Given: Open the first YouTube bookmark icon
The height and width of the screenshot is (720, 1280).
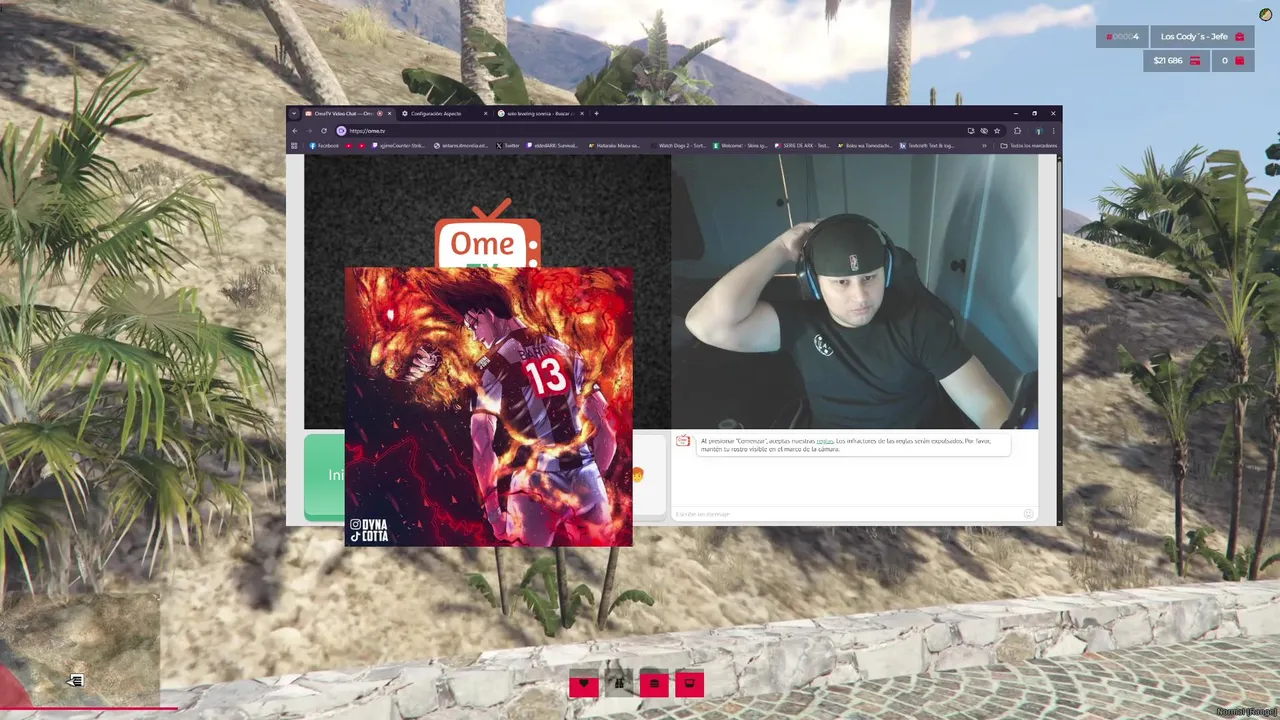Looking at the screenshot, I should tap(349, 146).
